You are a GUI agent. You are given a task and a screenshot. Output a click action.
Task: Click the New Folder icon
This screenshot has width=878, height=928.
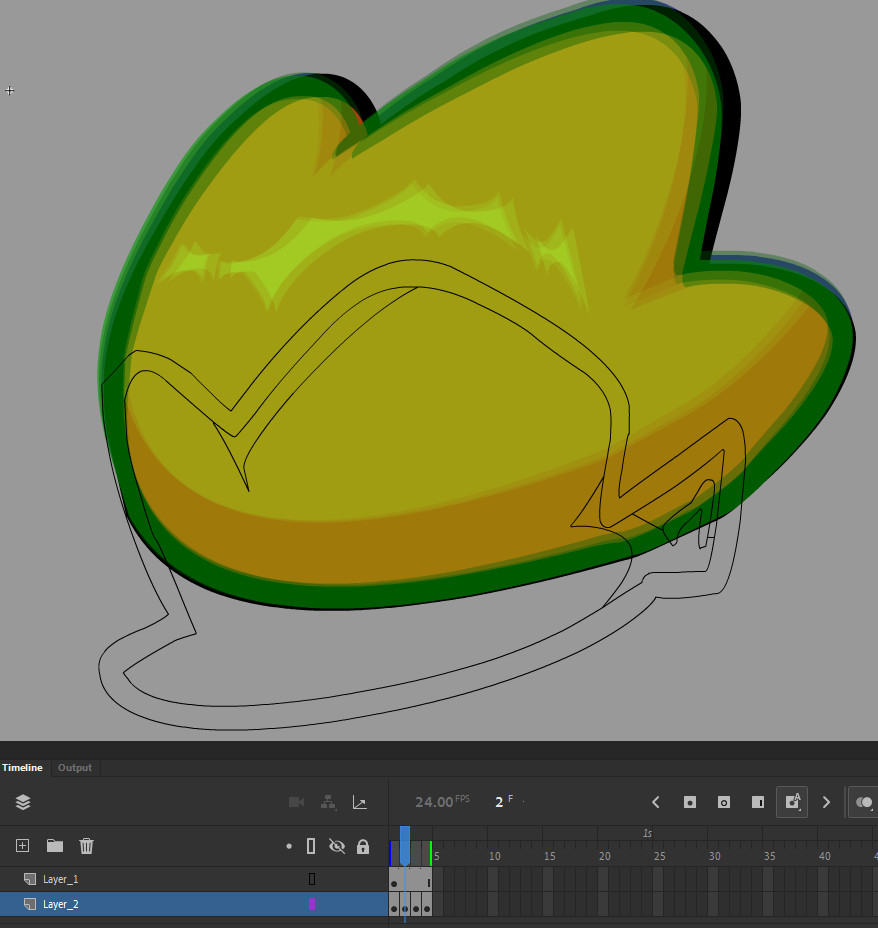coord(54,845)
